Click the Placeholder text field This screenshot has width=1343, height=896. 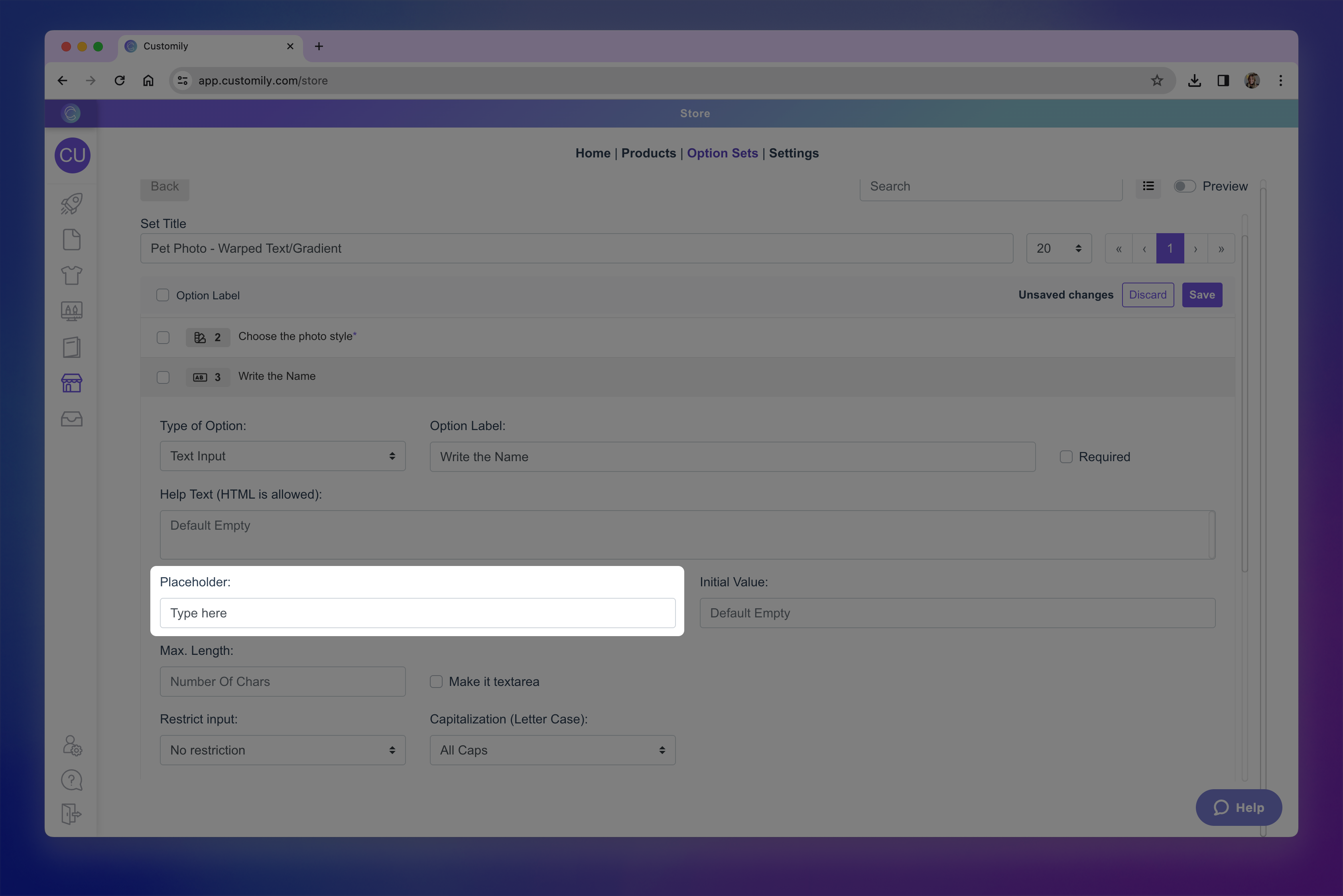coord(417,613)
